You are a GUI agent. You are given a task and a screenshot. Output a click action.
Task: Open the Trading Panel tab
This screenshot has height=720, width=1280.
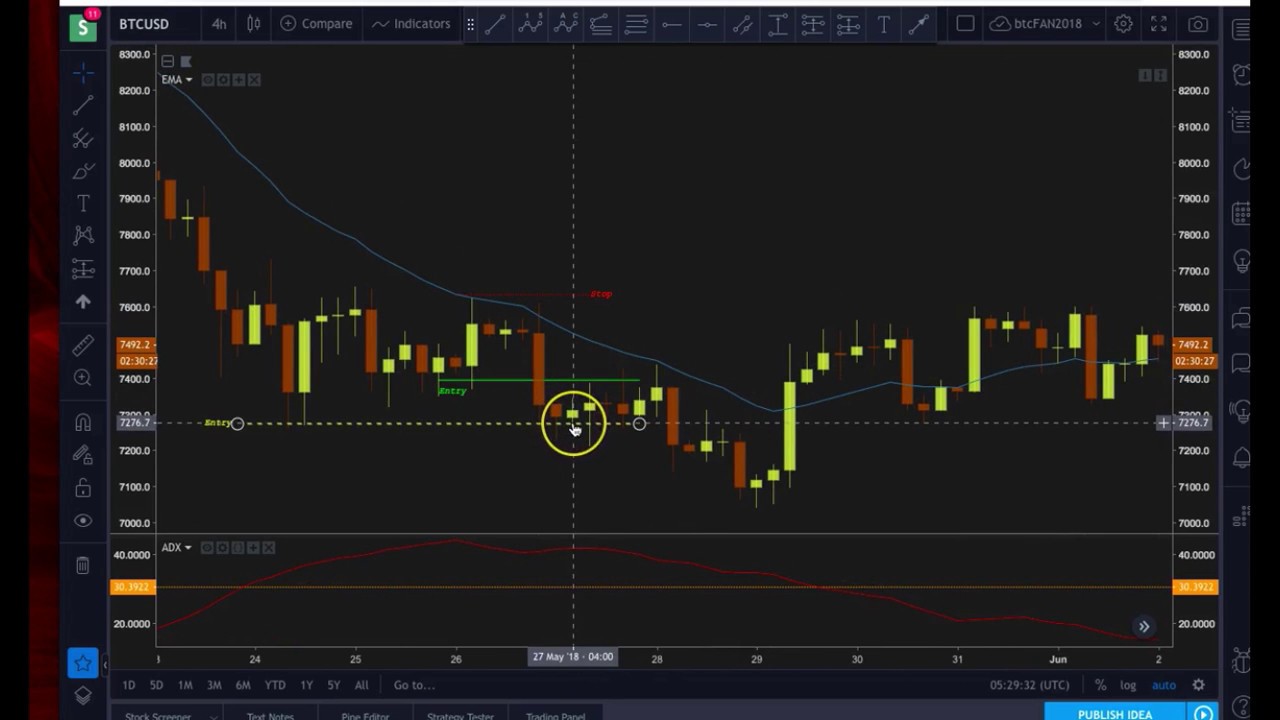(555, 716)
